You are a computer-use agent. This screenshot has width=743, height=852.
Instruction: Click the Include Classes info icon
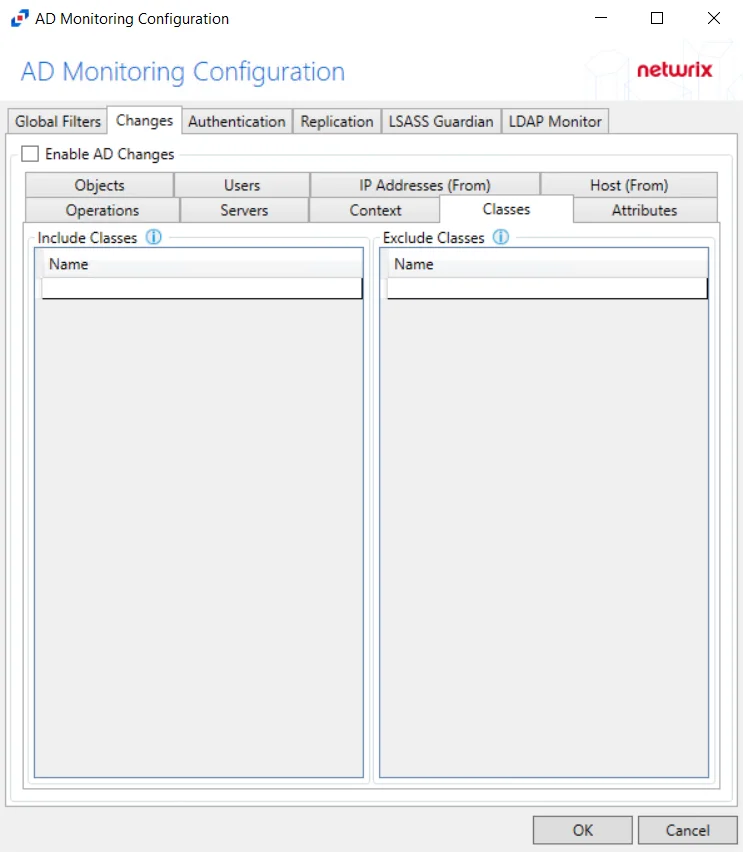154,237
